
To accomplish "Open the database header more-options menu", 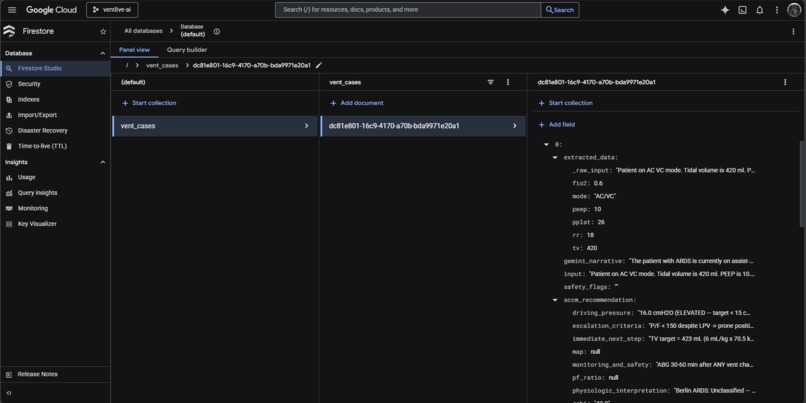I will coord(793,31).
